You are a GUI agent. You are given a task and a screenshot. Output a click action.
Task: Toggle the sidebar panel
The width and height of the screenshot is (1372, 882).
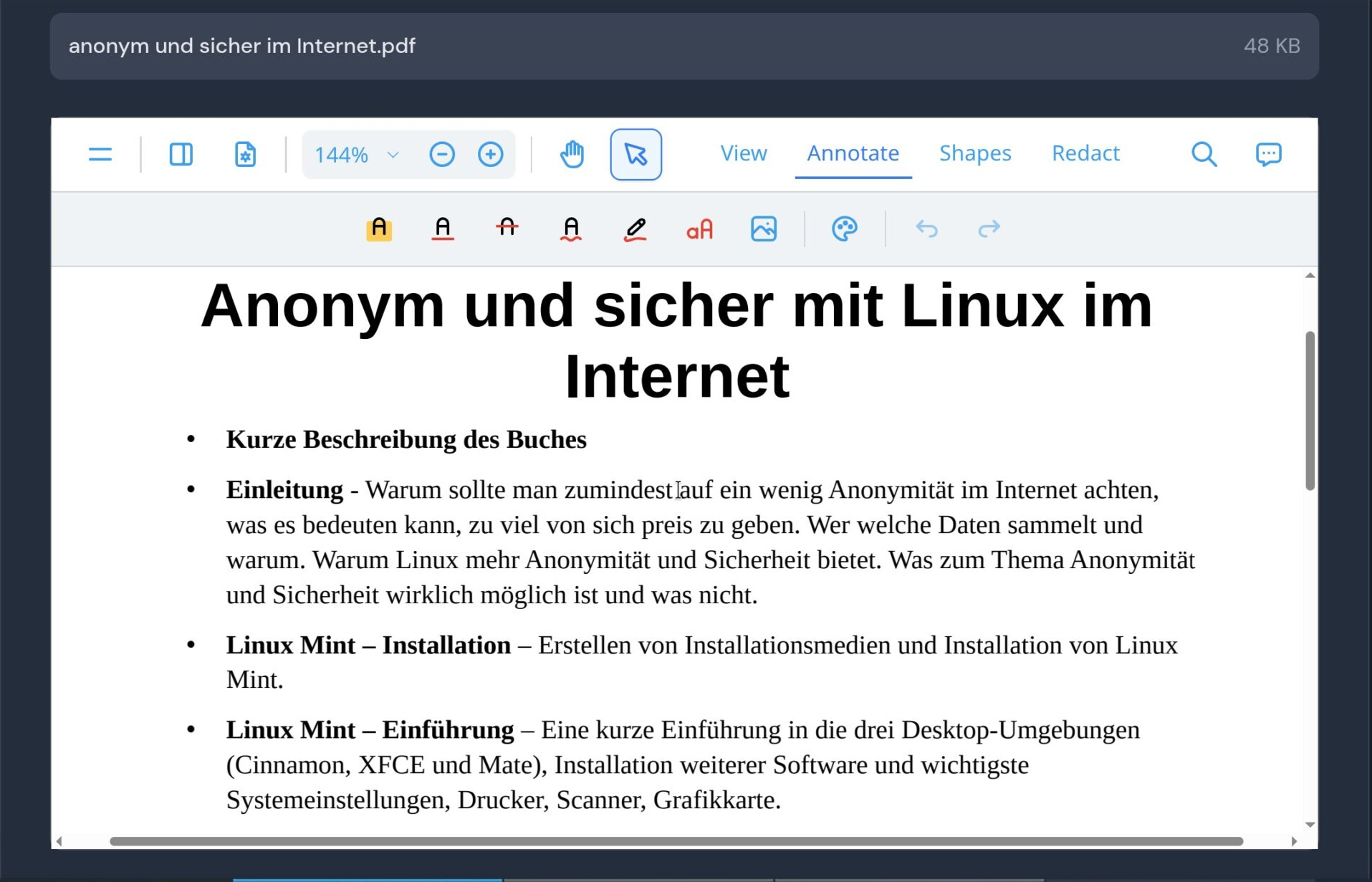pos(181,154)
